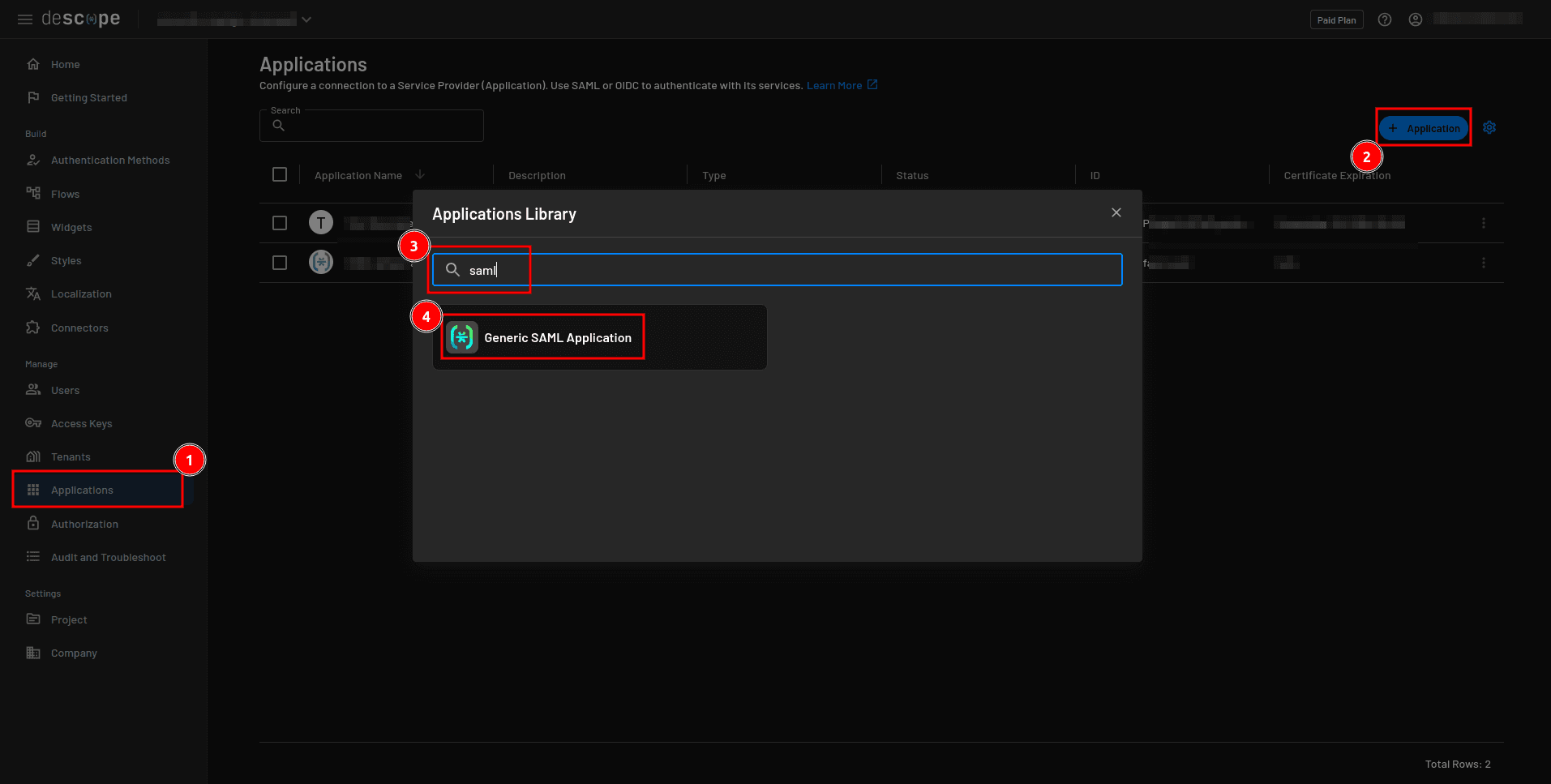Click the table settings gear icon
1551x784 pixels.
click(1489, 128)
